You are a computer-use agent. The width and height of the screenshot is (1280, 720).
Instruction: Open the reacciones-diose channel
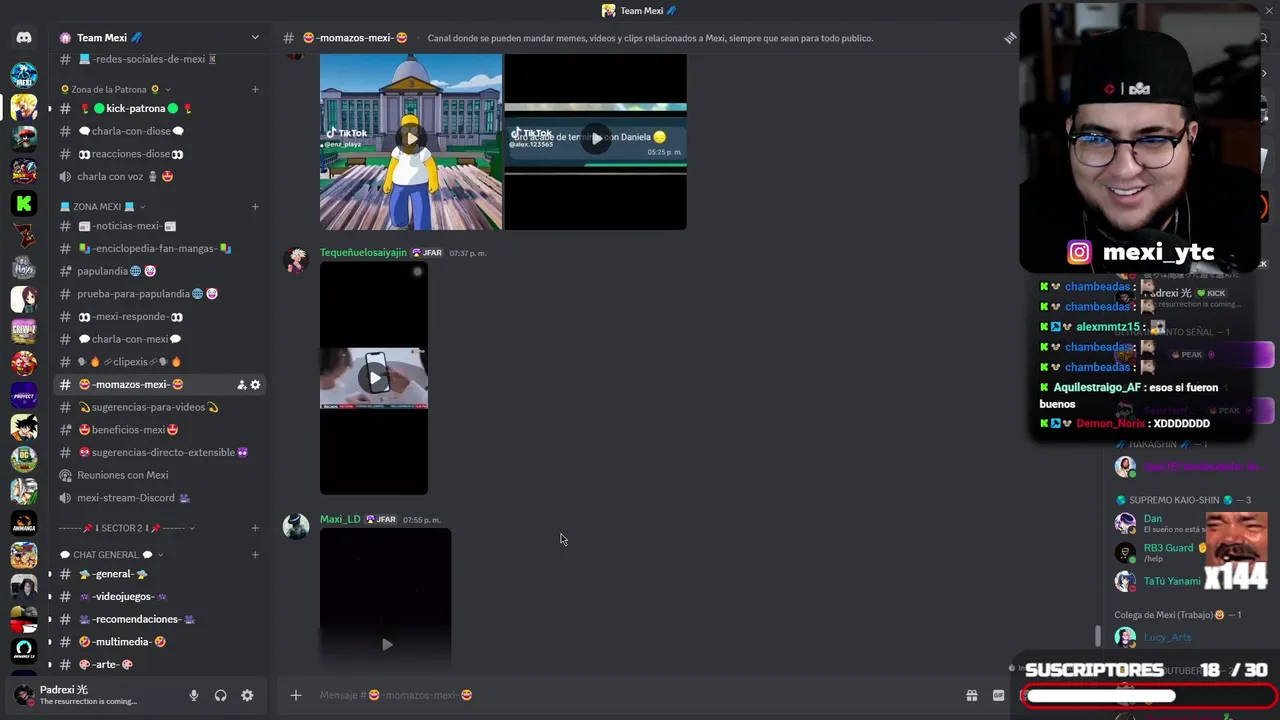(x=158, y=154)
